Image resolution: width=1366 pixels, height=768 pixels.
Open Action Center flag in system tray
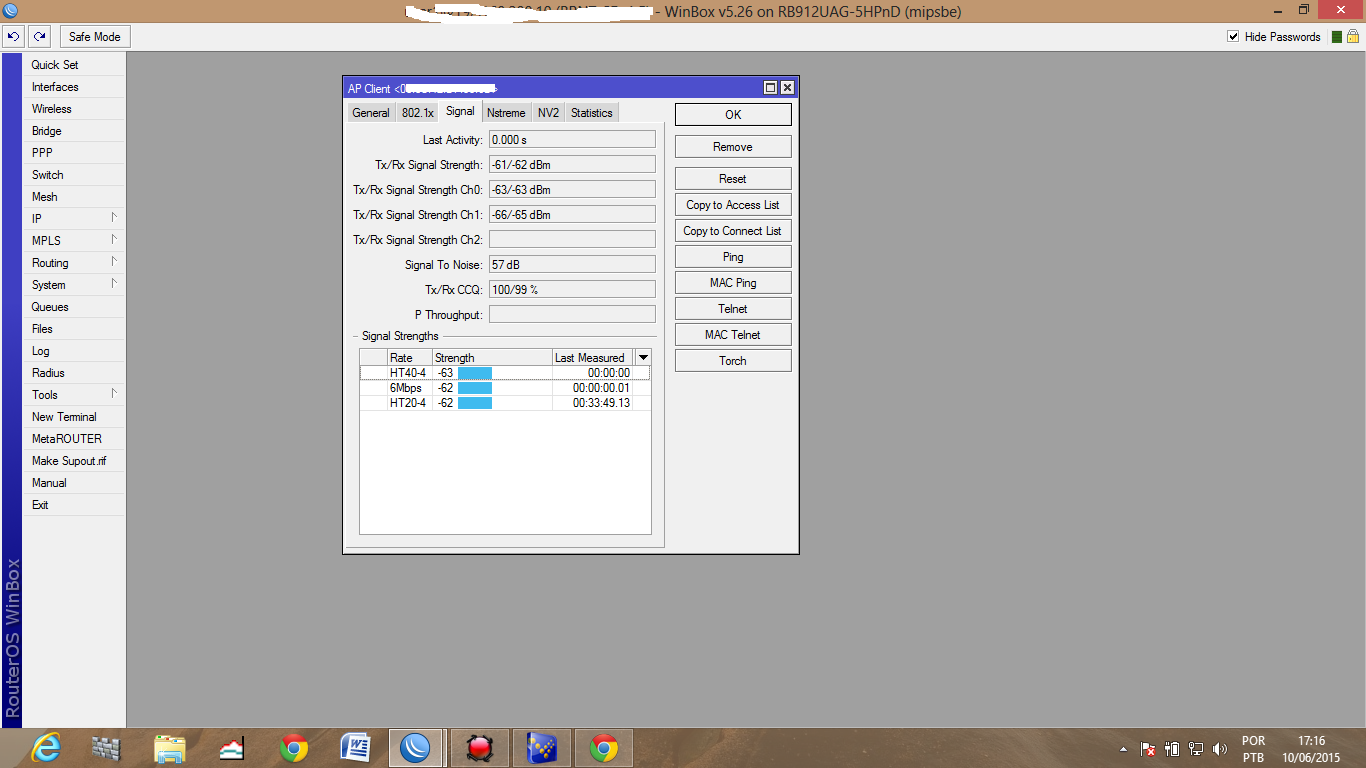1149,749
